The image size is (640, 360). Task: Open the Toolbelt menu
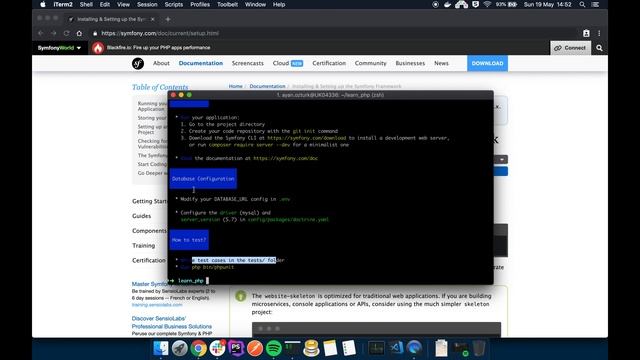[x=227, y=4]
